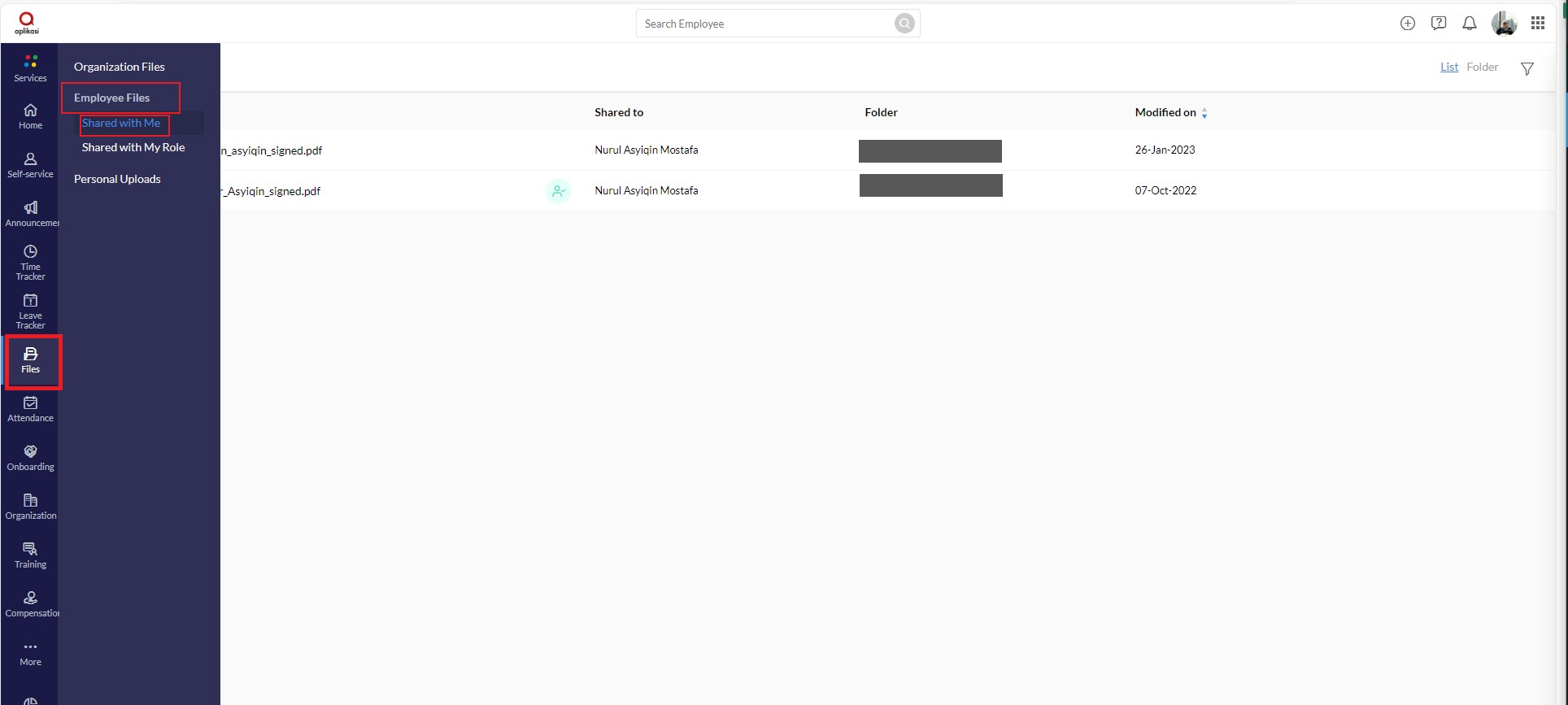Open the Training module

click(30, 555)
